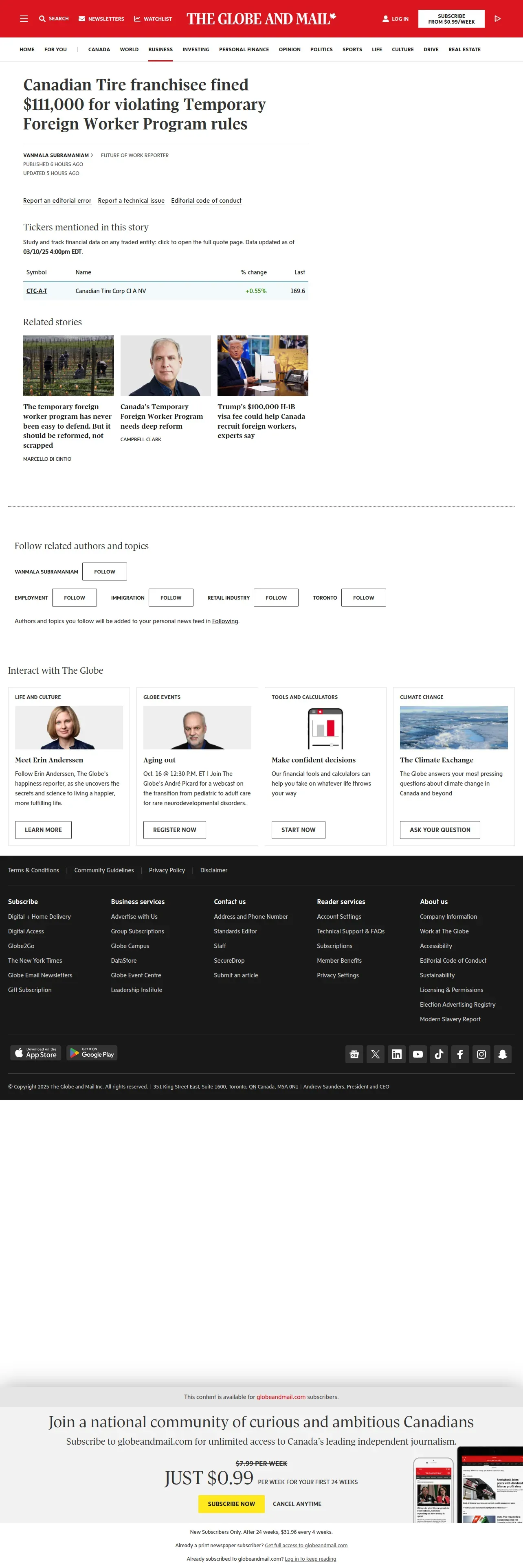Open the LinkedIn footer icon
This screenshot has height=1568, width=523.
tap(396, 1054)
